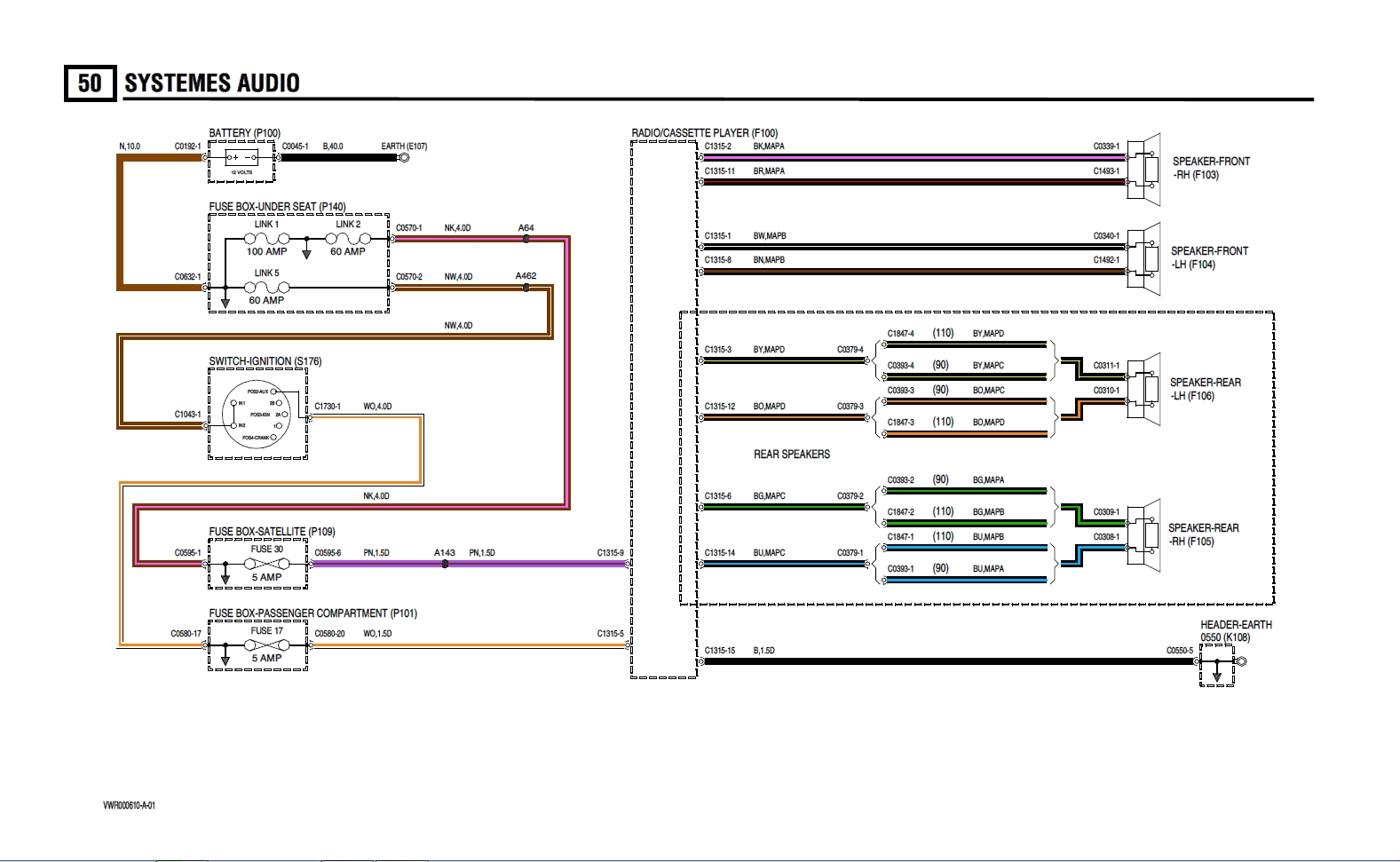Screen dimensions: 1400x862
Task: Click the EARTH (E107) ring terminal
Action: [x=404, y=158]
